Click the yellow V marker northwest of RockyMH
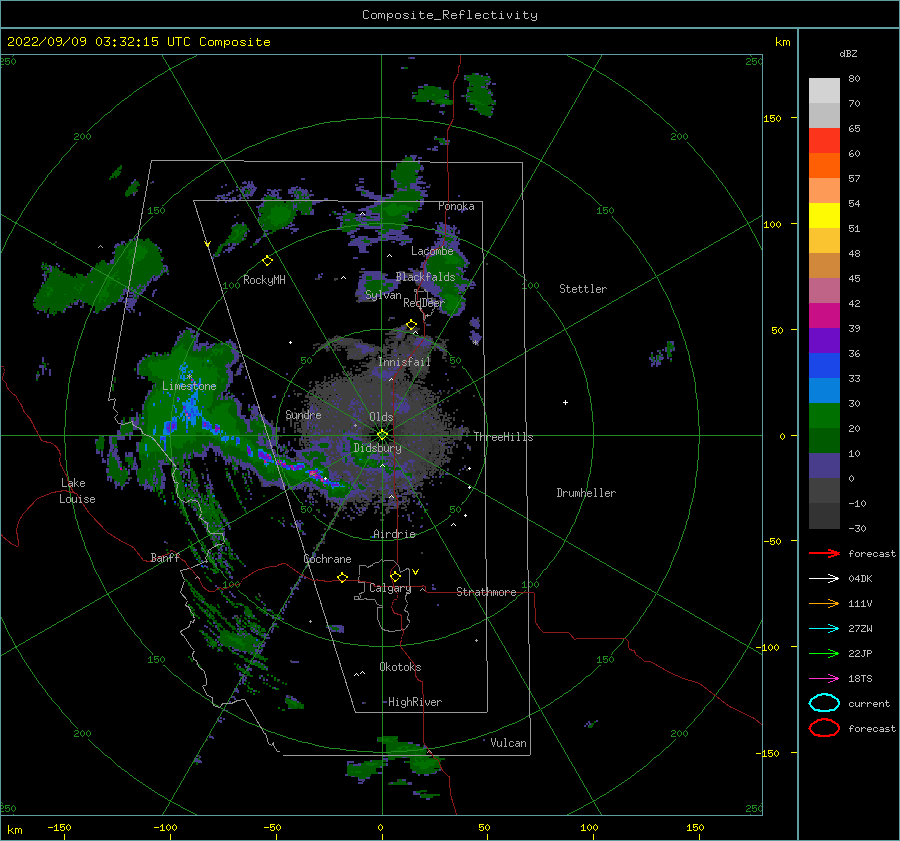The image size is (900, 841). pyautogui.click(x=208, y=245)
